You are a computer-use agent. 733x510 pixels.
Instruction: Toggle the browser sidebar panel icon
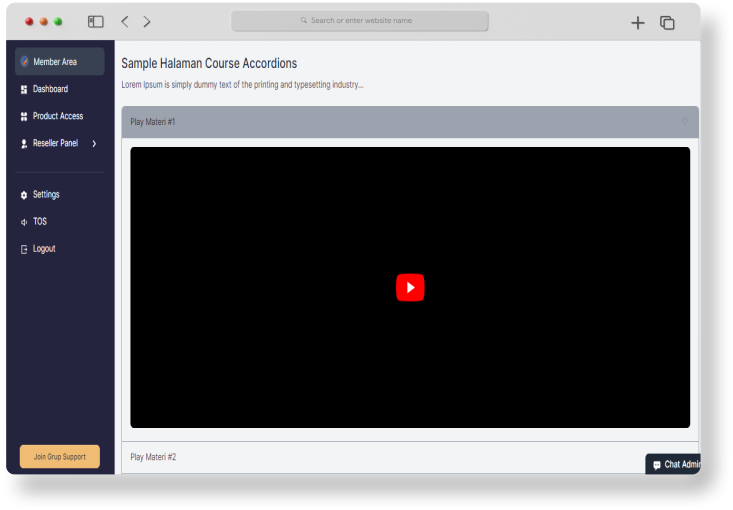tap(96, 21)
